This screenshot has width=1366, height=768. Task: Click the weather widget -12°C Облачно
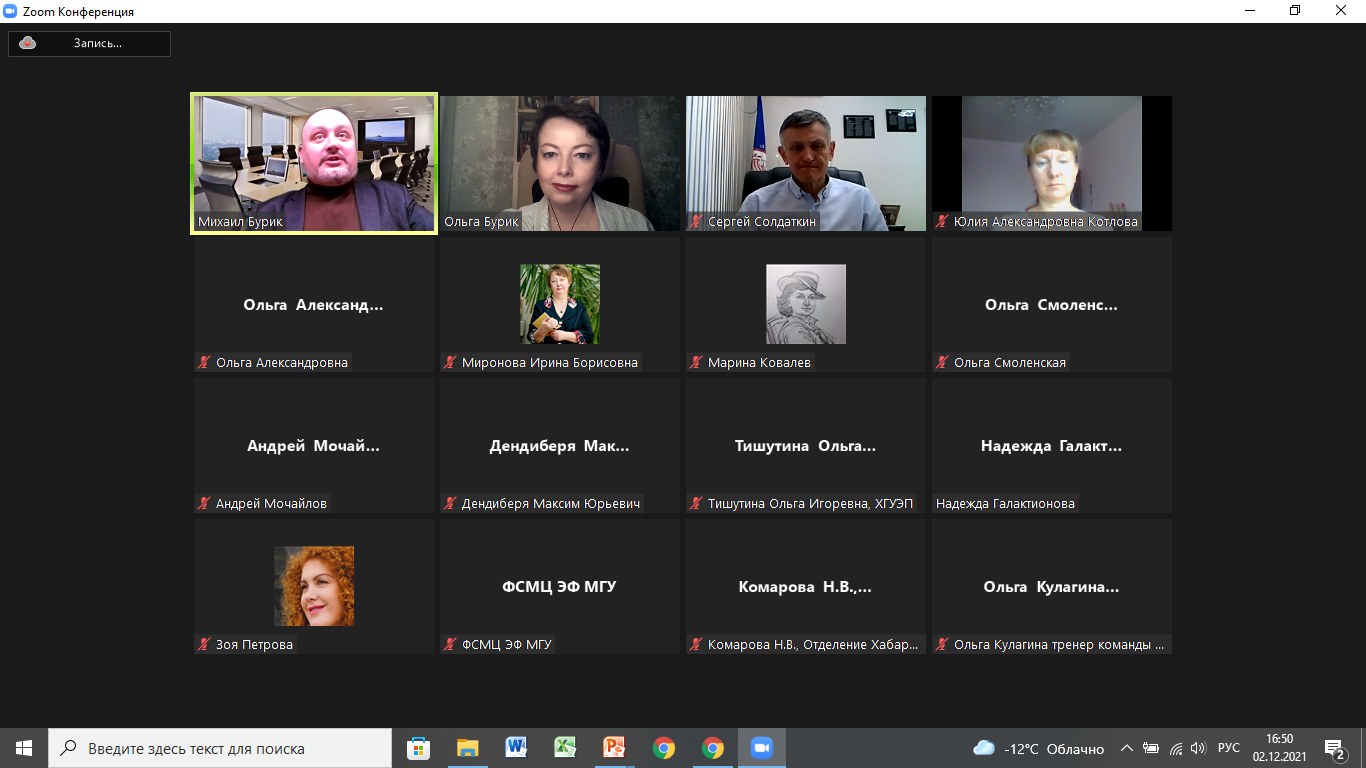point(1039,748)
